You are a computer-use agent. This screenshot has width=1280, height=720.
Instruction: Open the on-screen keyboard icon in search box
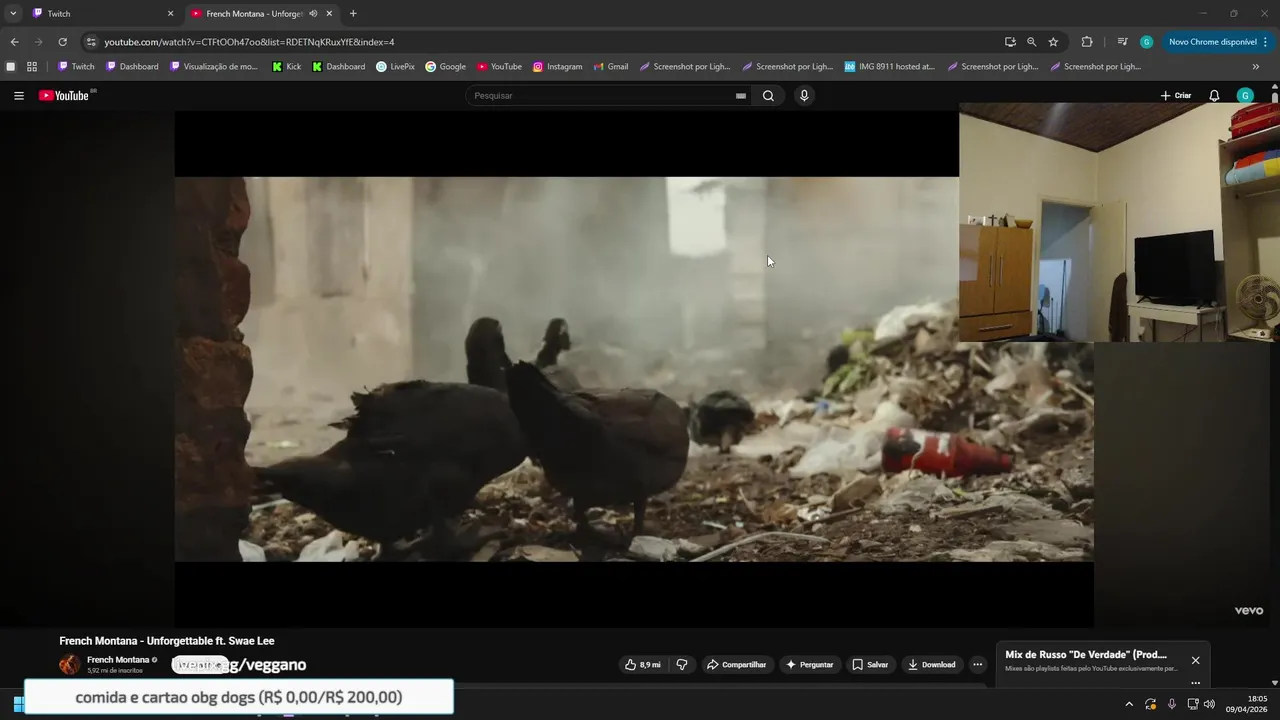[741, 96]
